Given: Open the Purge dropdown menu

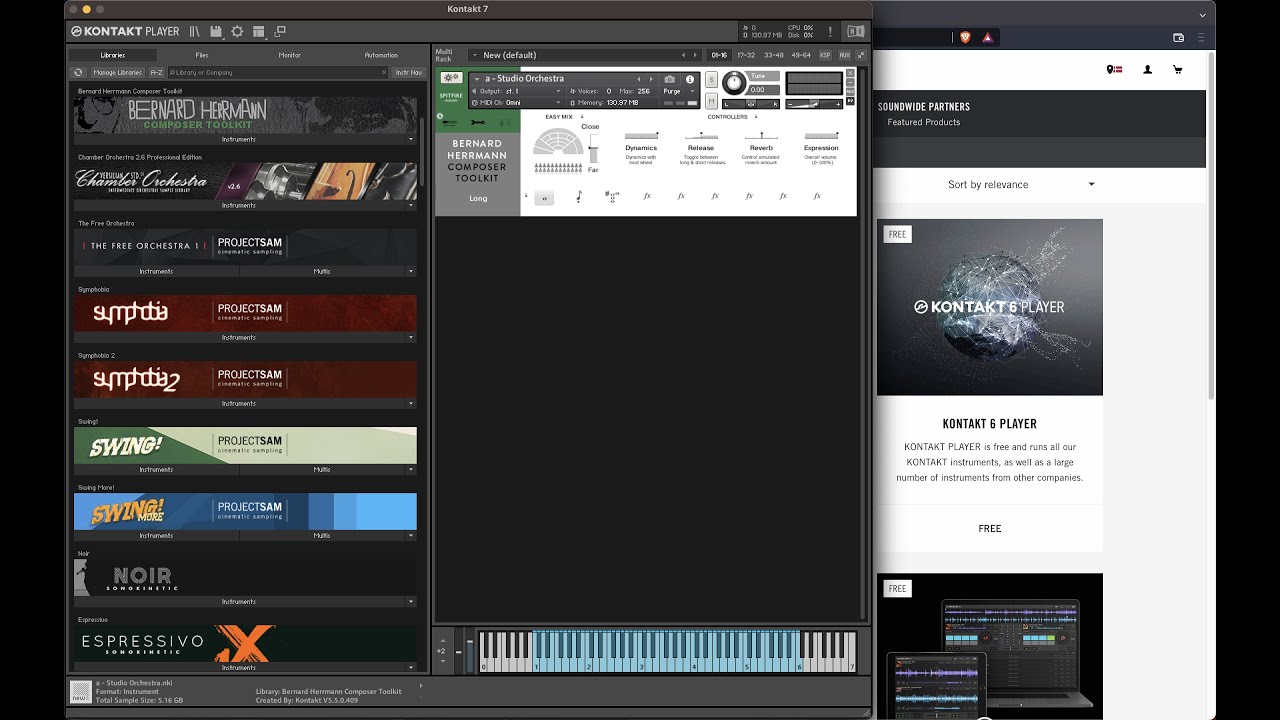Looking at the screenshot, I should [x=678, y=91].
